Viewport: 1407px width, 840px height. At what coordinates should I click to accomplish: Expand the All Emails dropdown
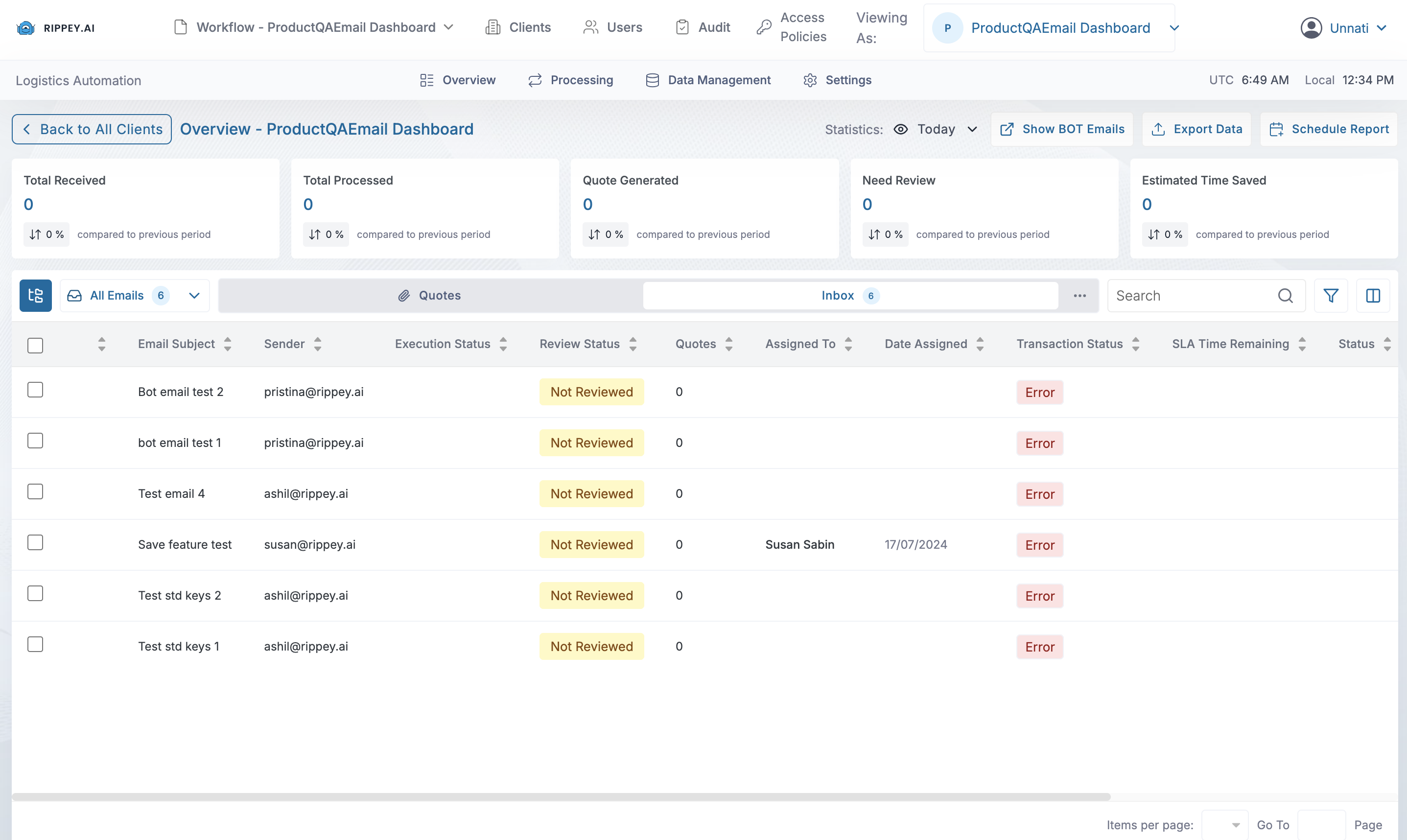[x=193, y=296]
